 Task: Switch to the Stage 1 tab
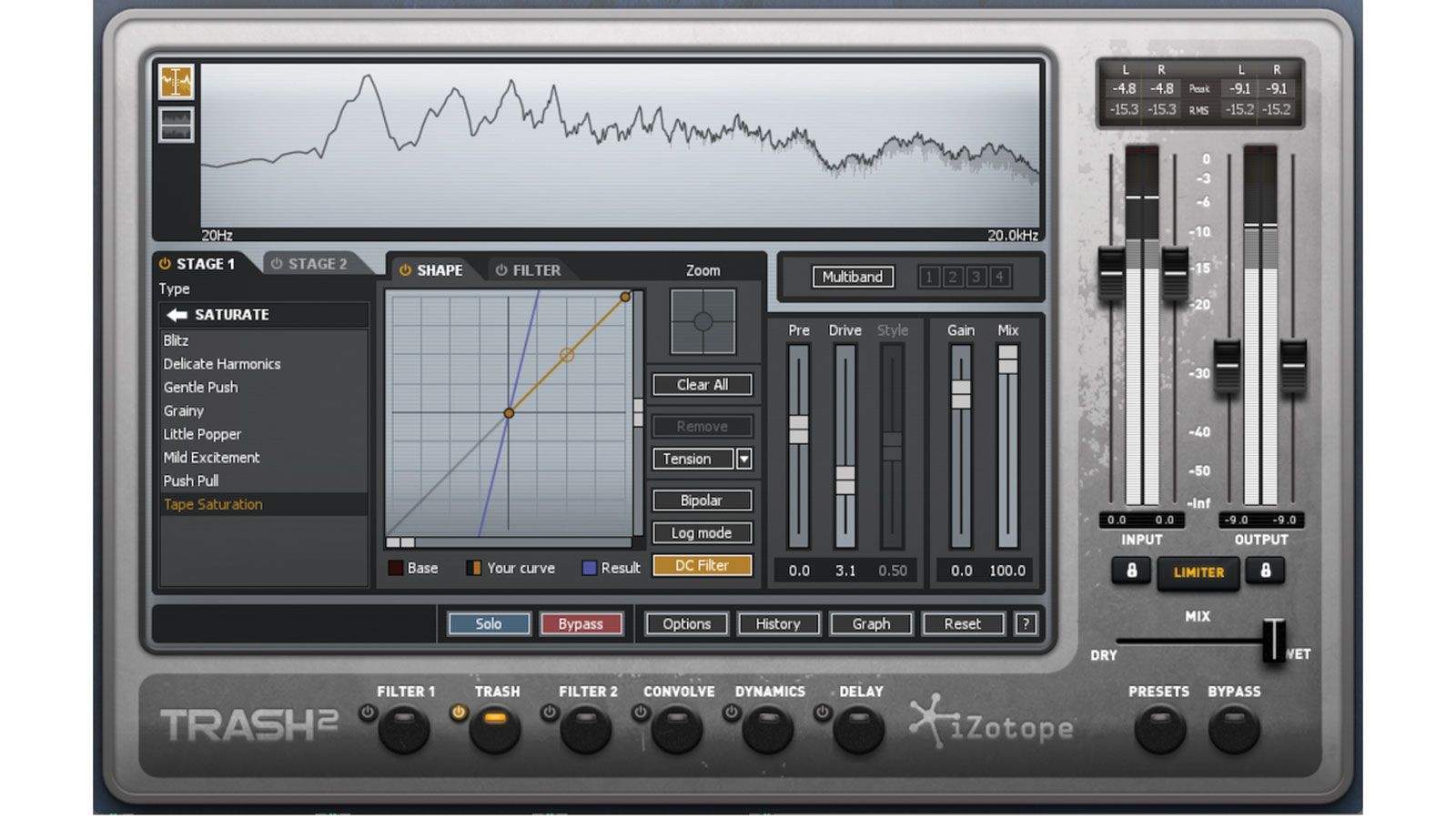(x=205, y=264)
